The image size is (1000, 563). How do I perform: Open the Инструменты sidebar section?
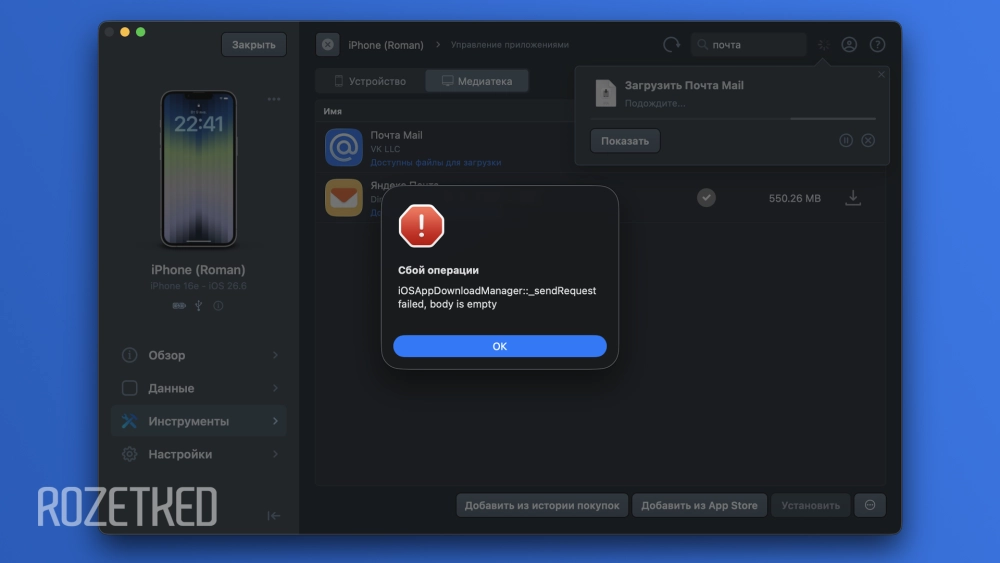click(x=199, y=421)
